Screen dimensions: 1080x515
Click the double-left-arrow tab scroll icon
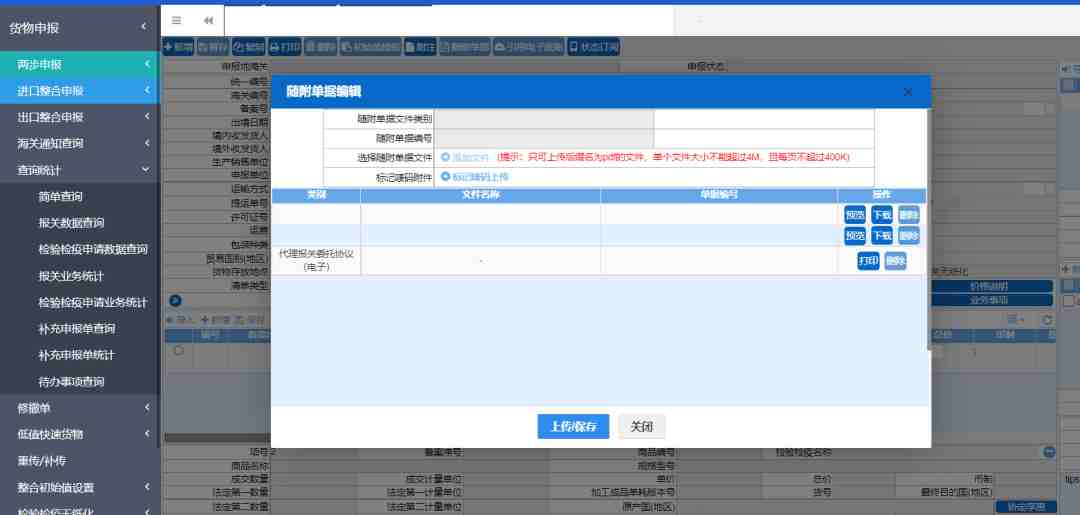coord(208,21)
